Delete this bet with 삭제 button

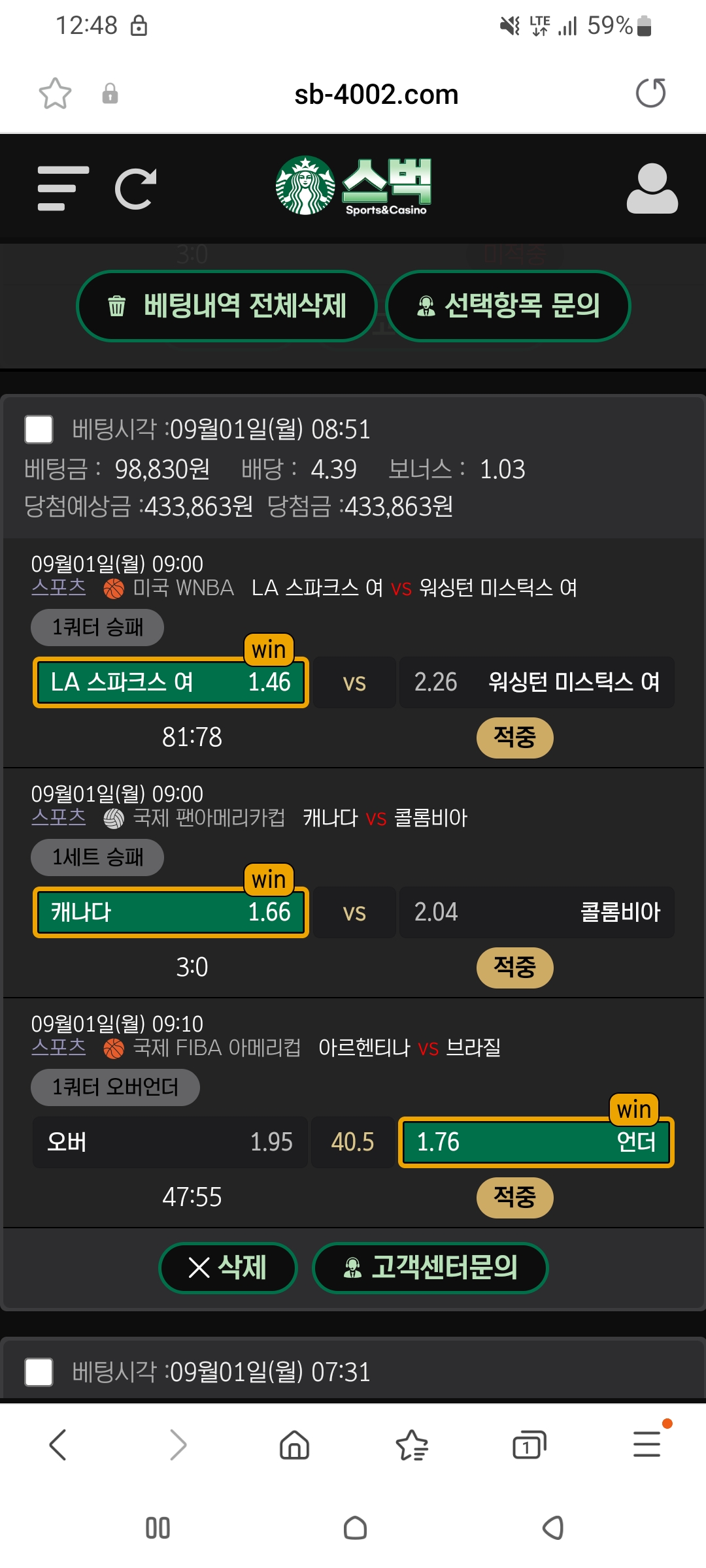[227, 1267]
